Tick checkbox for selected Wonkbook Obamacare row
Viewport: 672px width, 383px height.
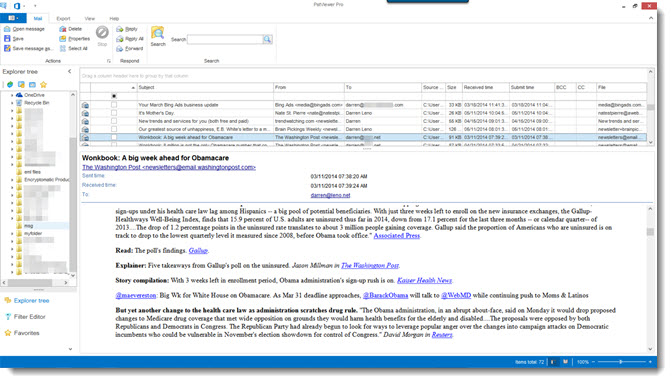114,137
